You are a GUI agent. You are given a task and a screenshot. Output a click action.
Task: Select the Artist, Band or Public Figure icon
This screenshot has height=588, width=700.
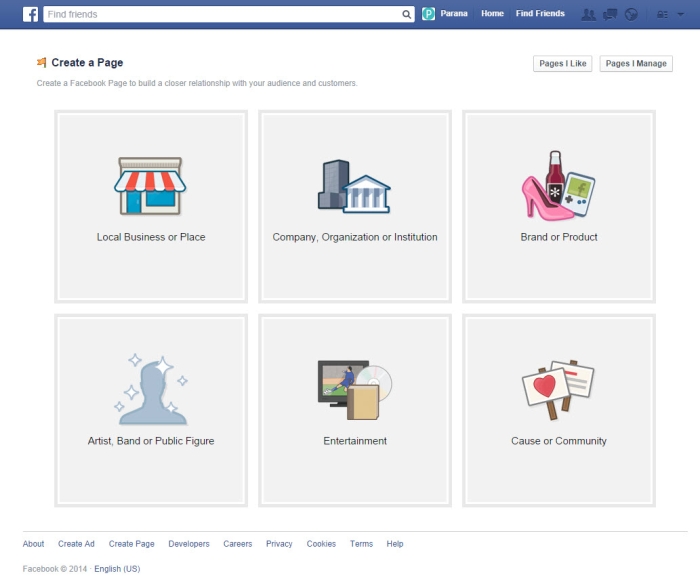click(151, 389)
